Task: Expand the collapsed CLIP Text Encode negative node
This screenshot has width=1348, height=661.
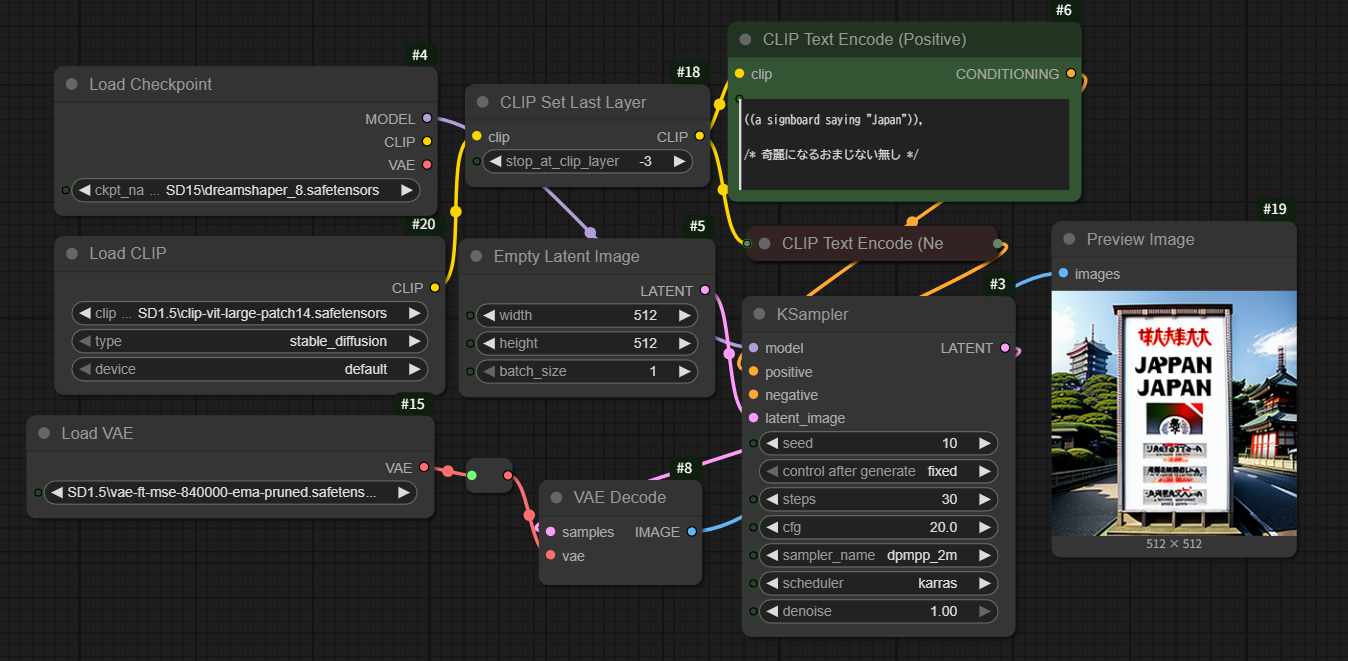Action: pos(765,244)
